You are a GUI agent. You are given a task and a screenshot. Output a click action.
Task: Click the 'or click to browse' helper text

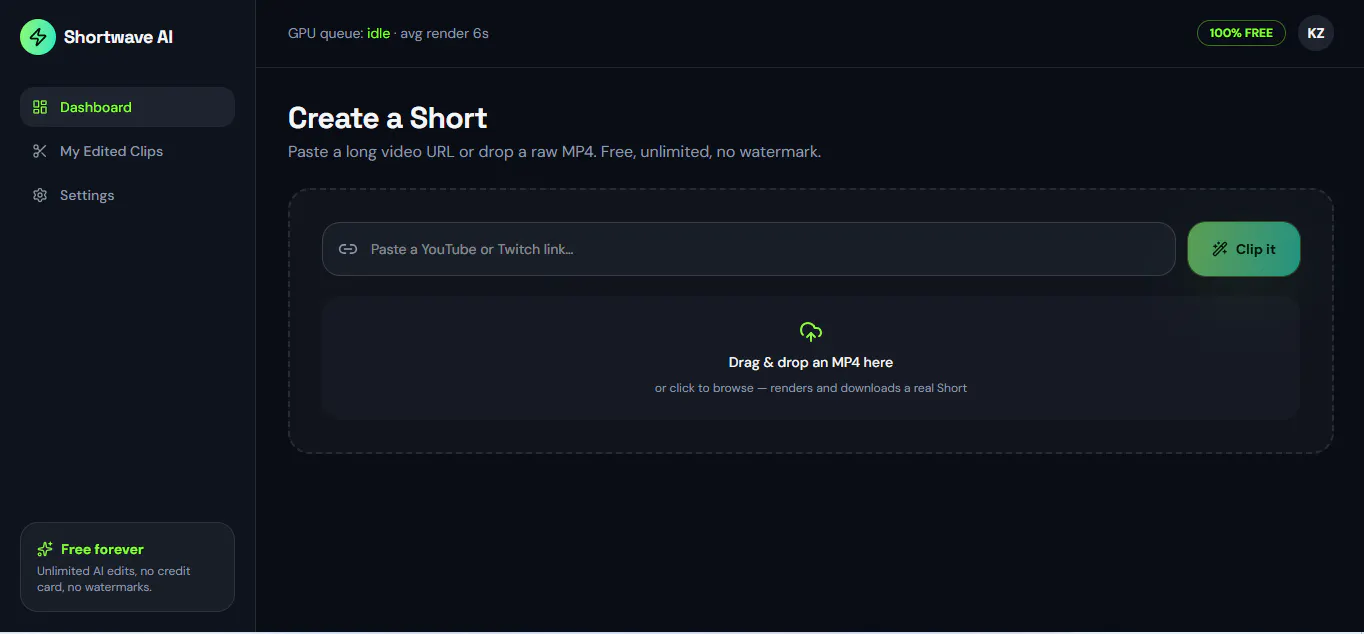[811, 388]
